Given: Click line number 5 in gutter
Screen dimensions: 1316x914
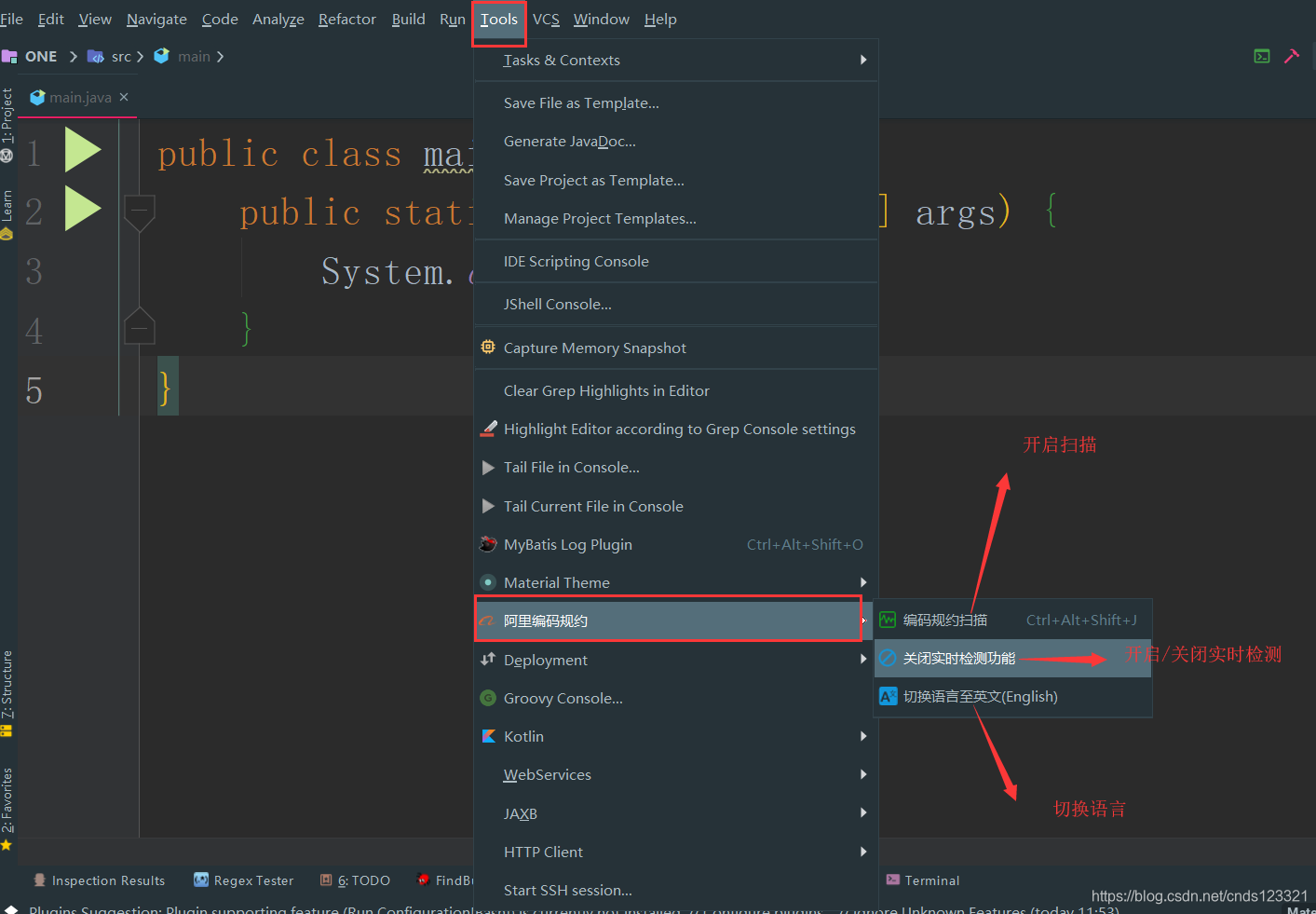Looking at the screenshot, I should coord(34,390).
